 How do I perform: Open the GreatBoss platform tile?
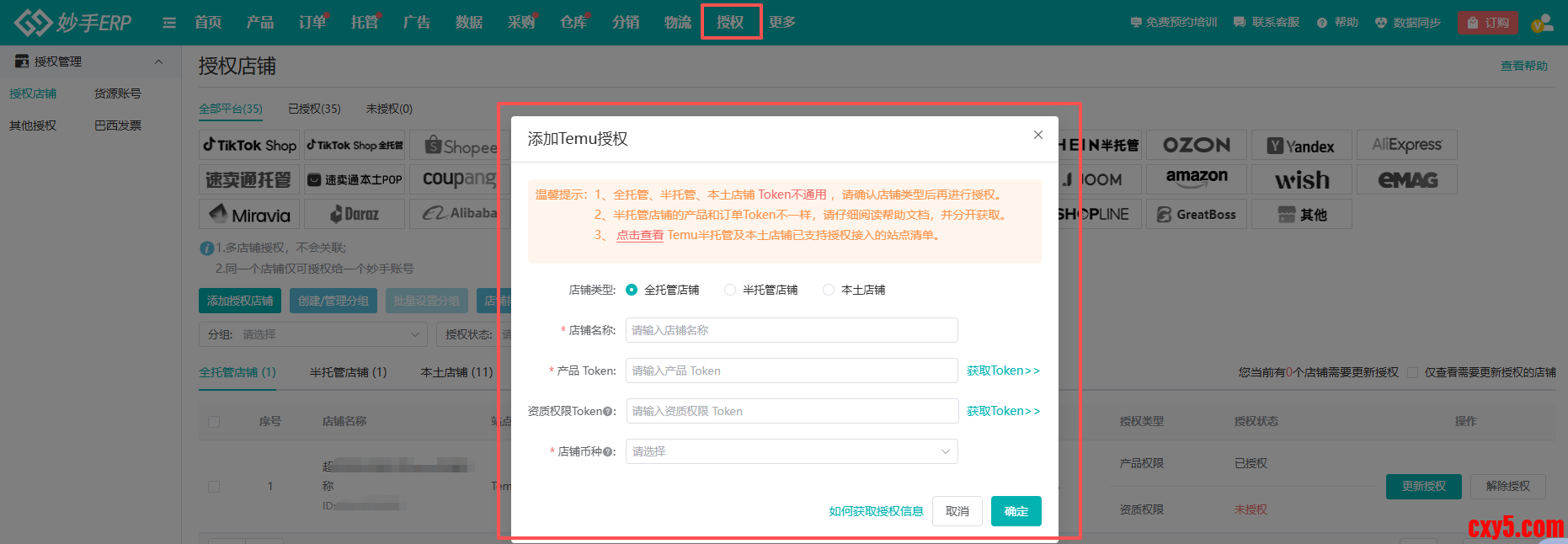pyautogui.click(x=1196, y=215)
